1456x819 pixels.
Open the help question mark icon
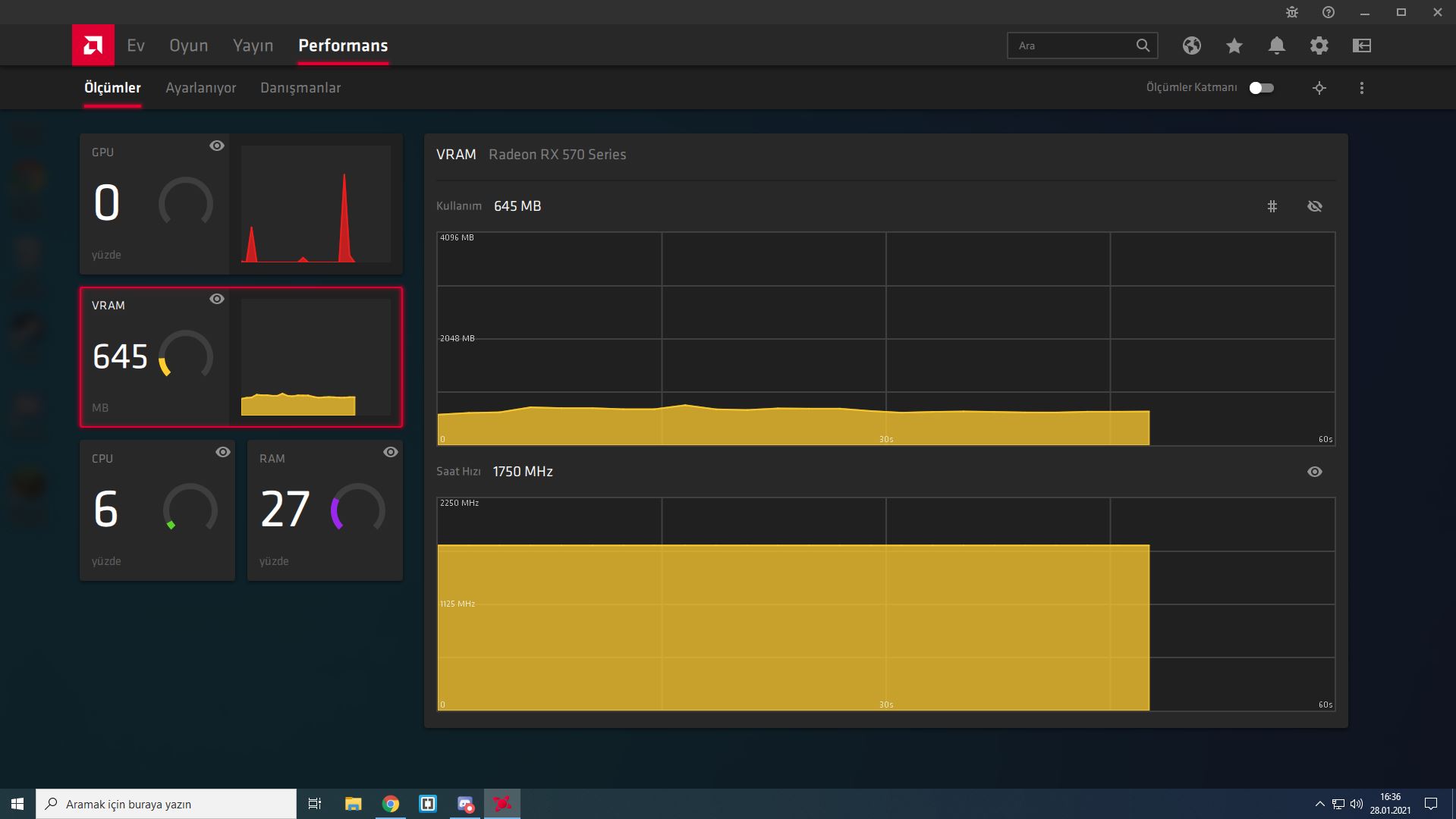coord(1329,12)
